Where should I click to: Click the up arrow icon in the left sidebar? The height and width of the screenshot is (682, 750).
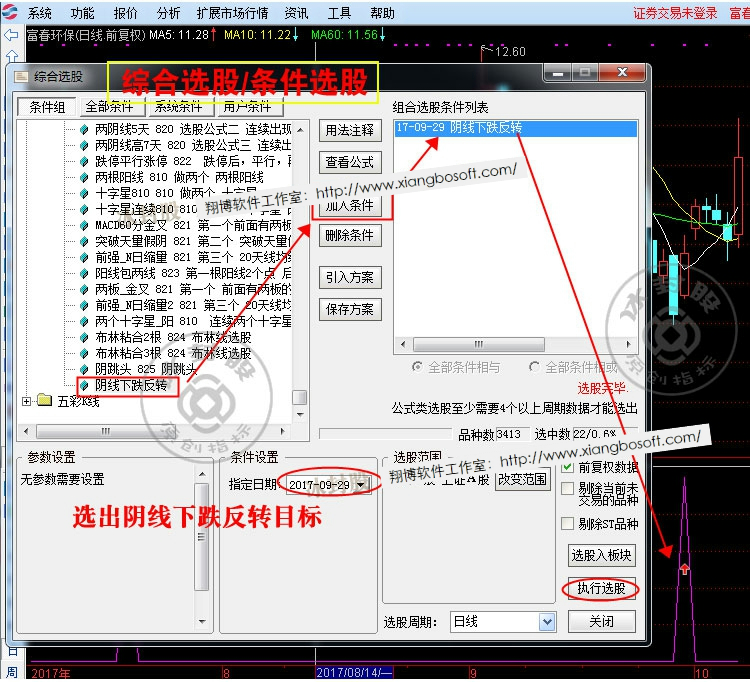pyautogui.click(x=12, y=56)
